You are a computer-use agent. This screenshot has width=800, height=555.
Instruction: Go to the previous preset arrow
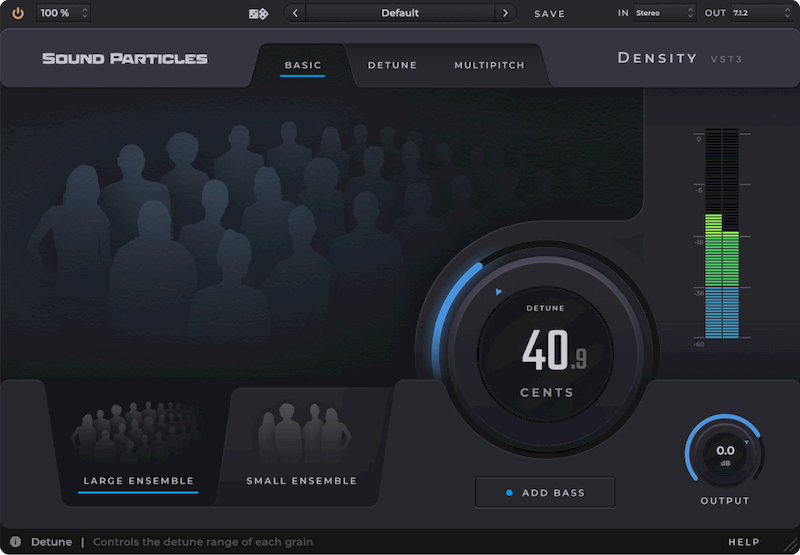point(295,13)
